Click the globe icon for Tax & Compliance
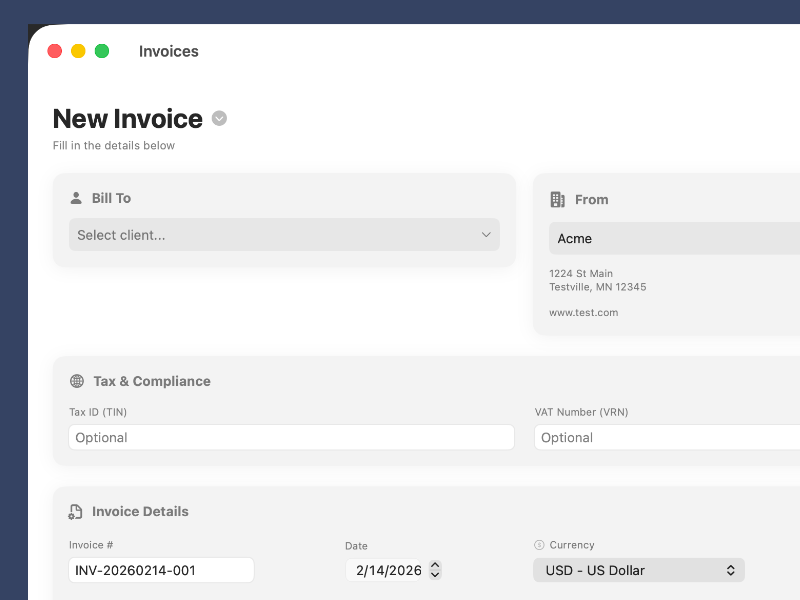800x600 pixels. pyautogui.click(x=77, y=381)
